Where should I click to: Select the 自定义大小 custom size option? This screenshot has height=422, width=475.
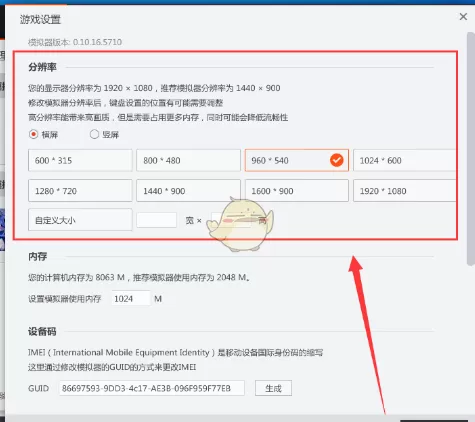80,220
